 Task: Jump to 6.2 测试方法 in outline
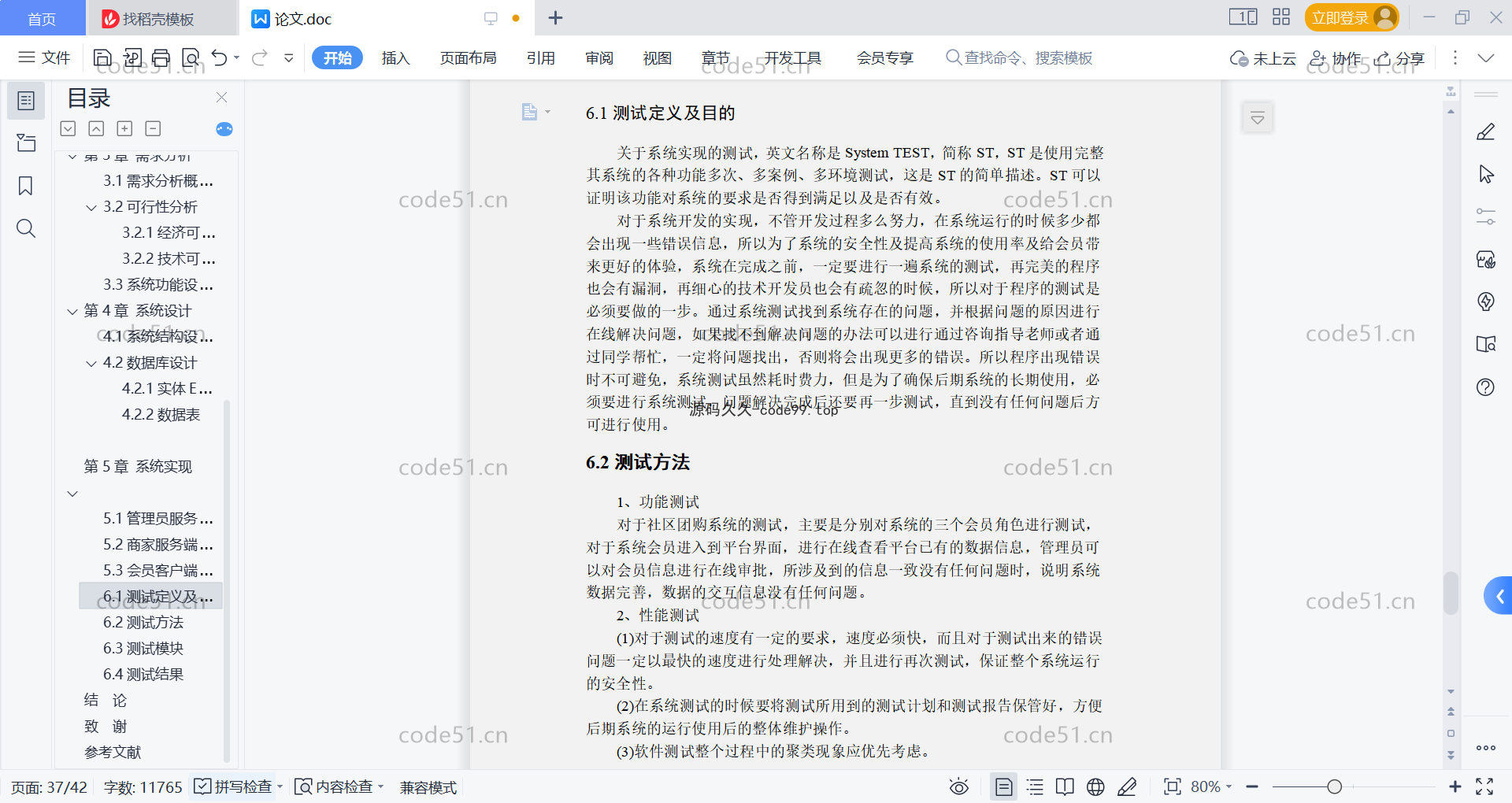click(x=143, y=622)
